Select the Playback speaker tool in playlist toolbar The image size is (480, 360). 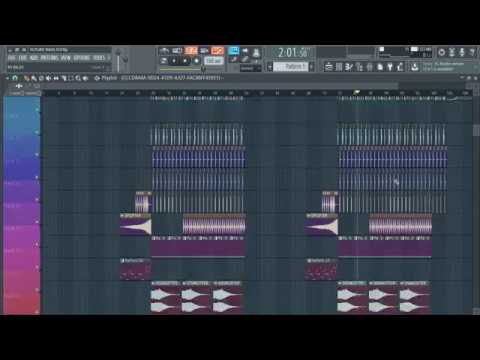click(85, 78)
